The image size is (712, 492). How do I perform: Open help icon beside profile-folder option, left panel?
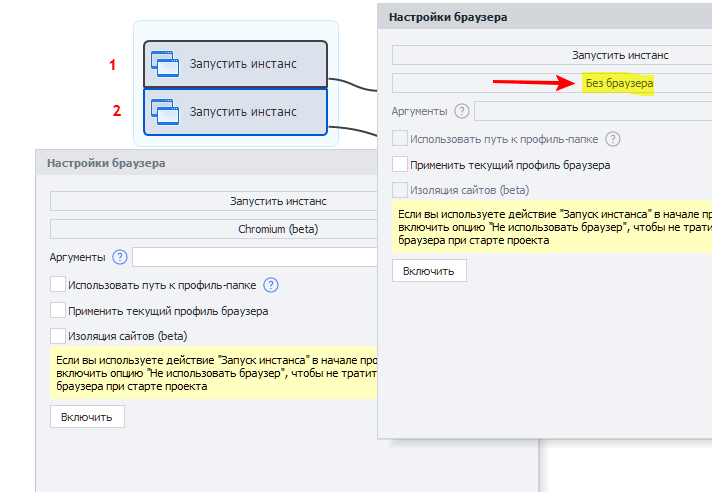(x=271, y=285)
